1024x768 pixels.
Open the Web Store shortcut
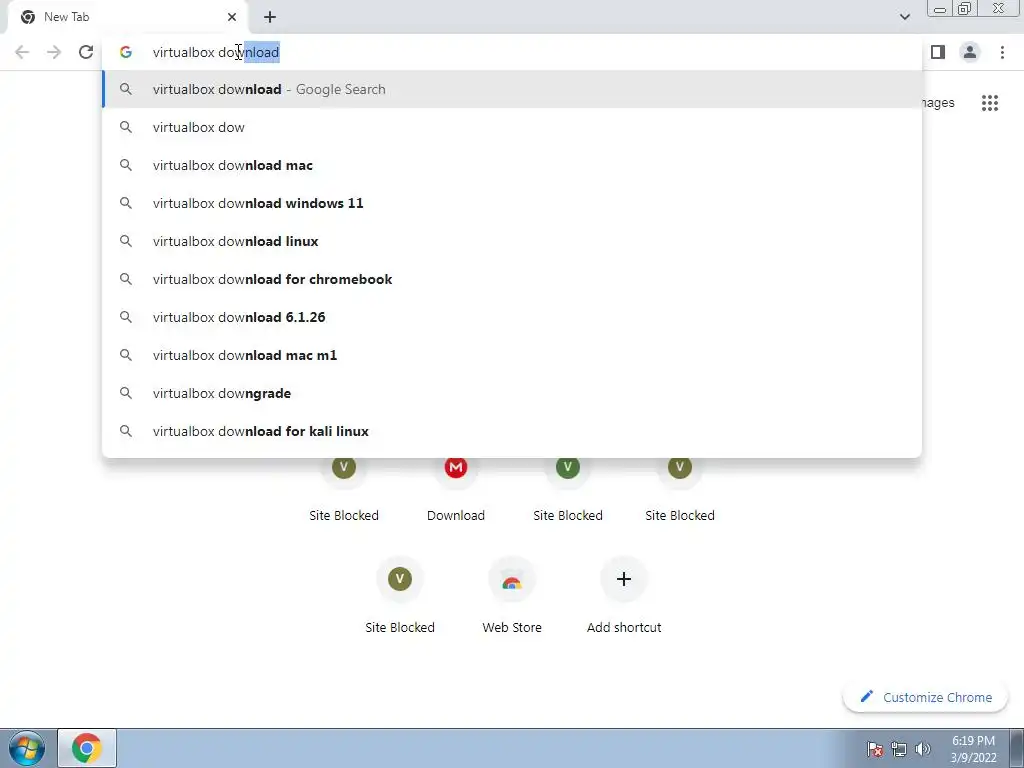(x=512, y=596)
